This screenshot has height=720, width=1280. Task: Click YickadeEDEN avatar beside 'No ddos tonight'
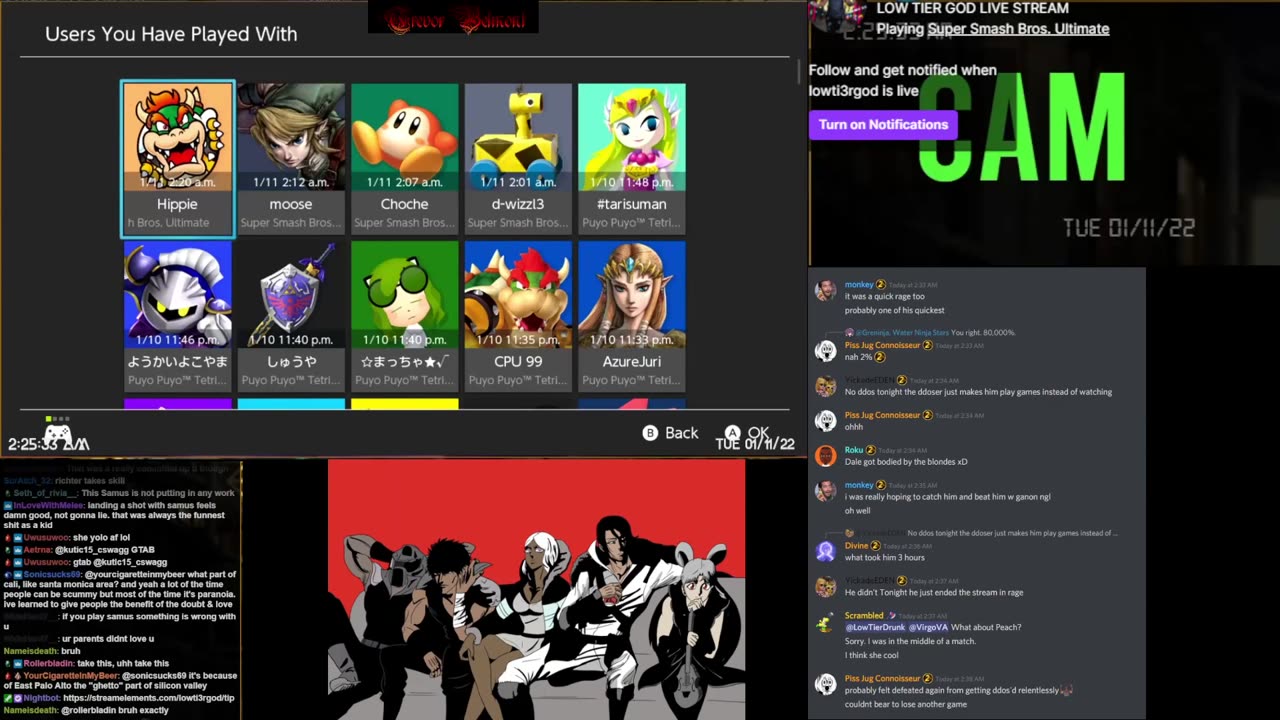click(825, 386)
